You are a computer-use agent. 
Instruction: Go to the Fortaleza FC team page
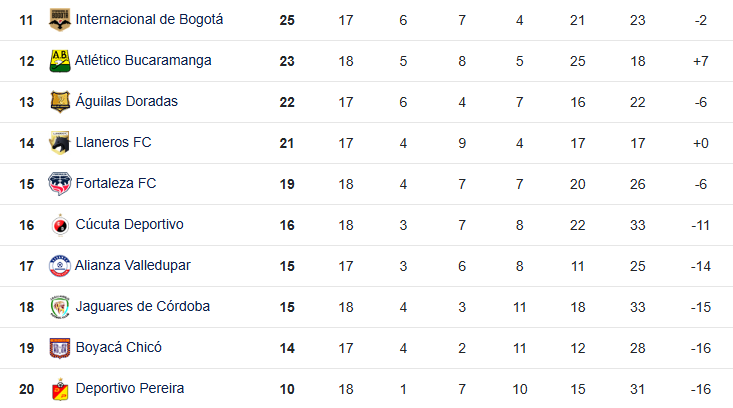[x=115, y=183]
